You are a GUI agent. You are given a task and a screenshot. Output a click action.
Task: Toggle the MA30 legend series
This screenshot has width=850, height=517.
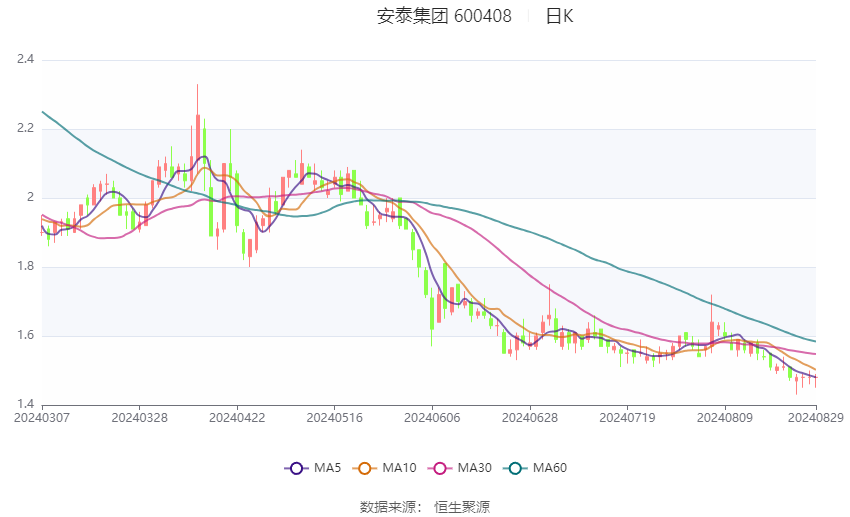(x=460, y=468)
